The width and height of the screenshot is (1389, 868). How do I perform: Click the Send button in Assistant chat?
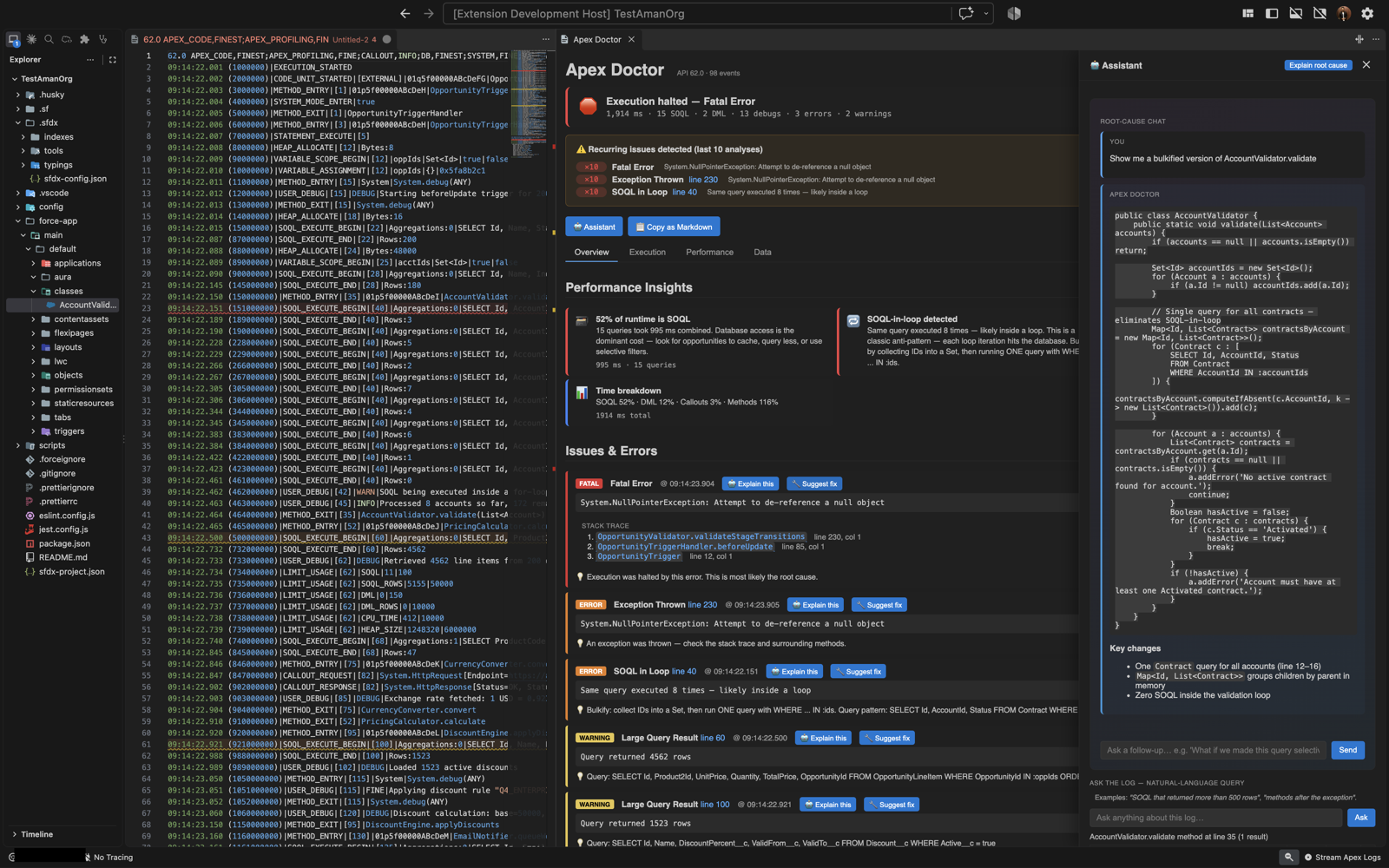pos(1347,750)
